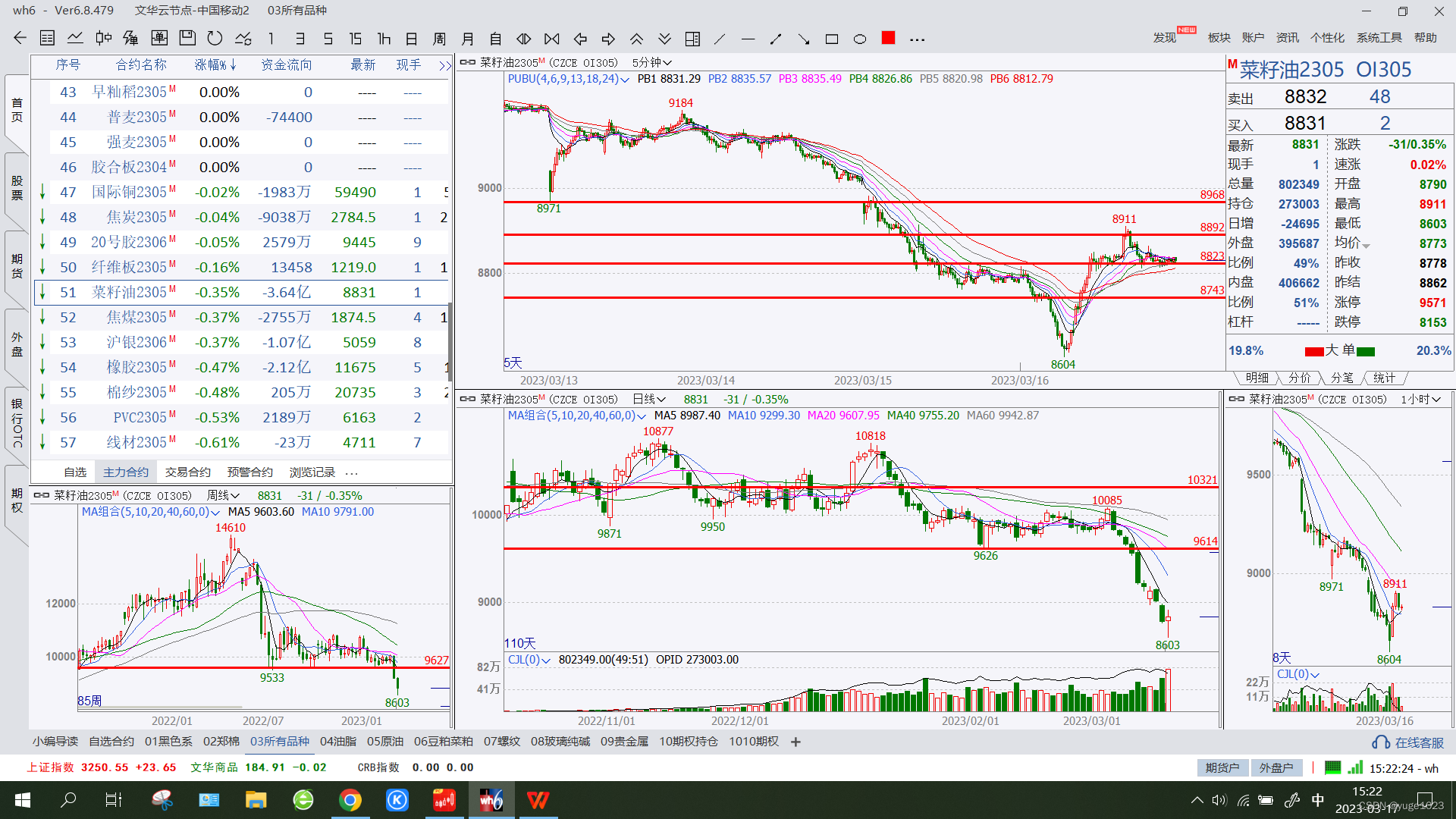Select the line segment drawing tool
The height and width of the screenshot is (819, 1456).
pyautogui.click(x=776, y=39)
